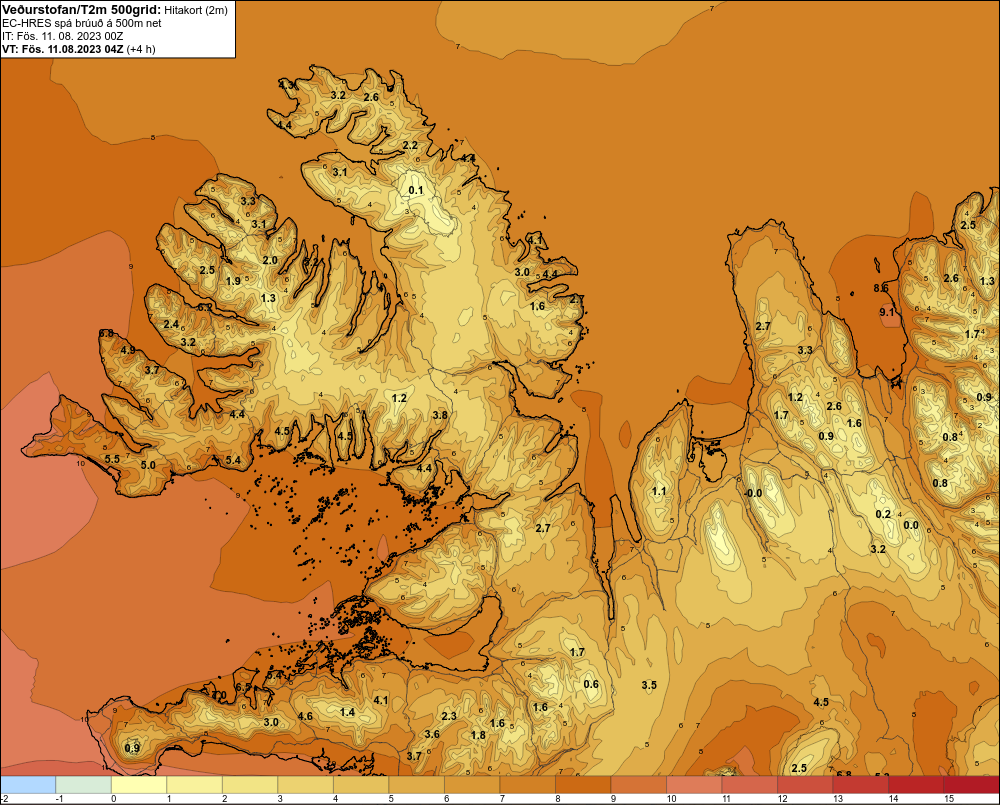Click the pale yellow 0 to 1 legend swatch
This screenshot has height=805, width=1000.
tap(139, 784)
